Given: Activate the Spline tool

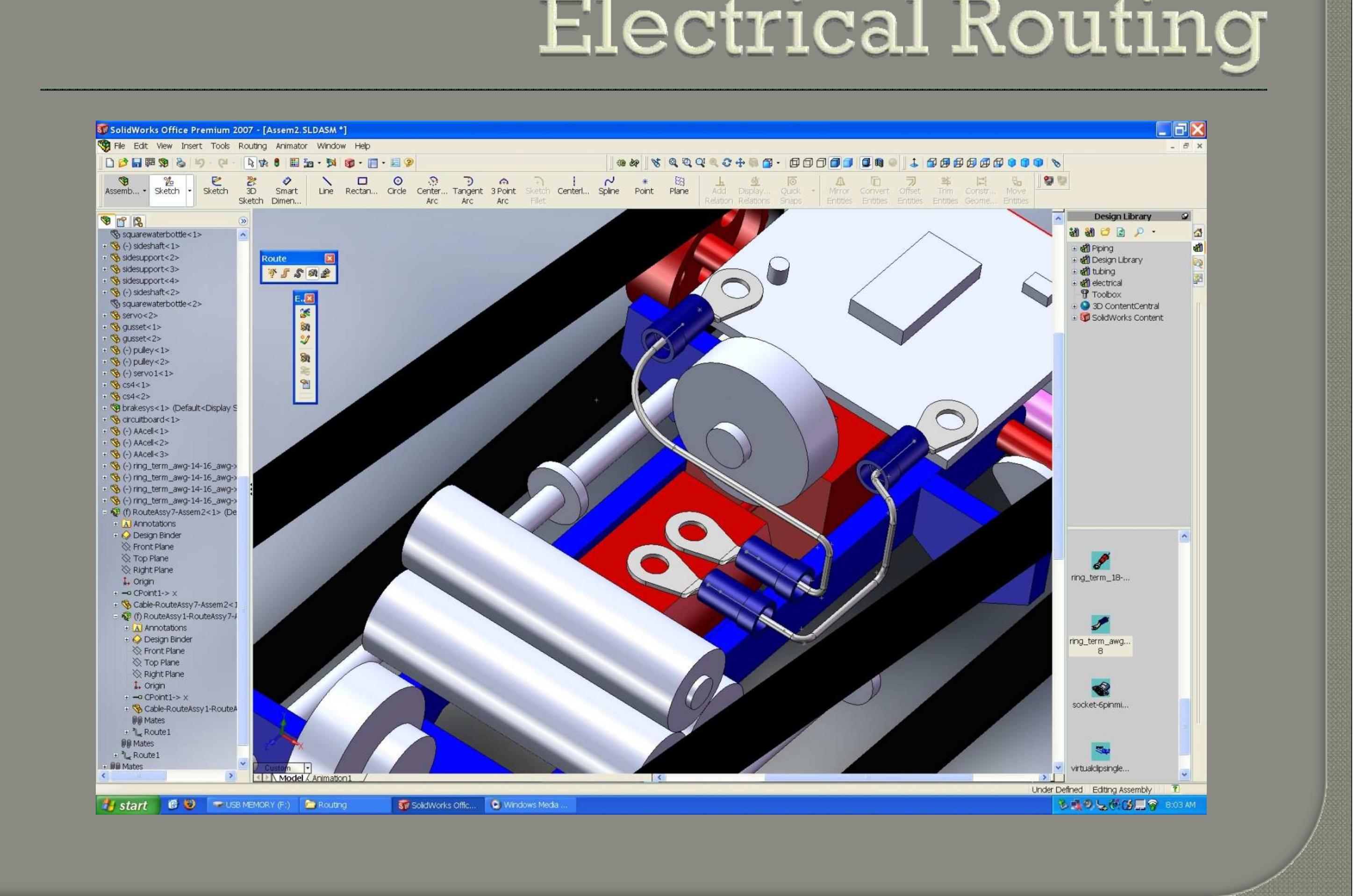Looking at the screenshot, I should [x=608, y=185].
